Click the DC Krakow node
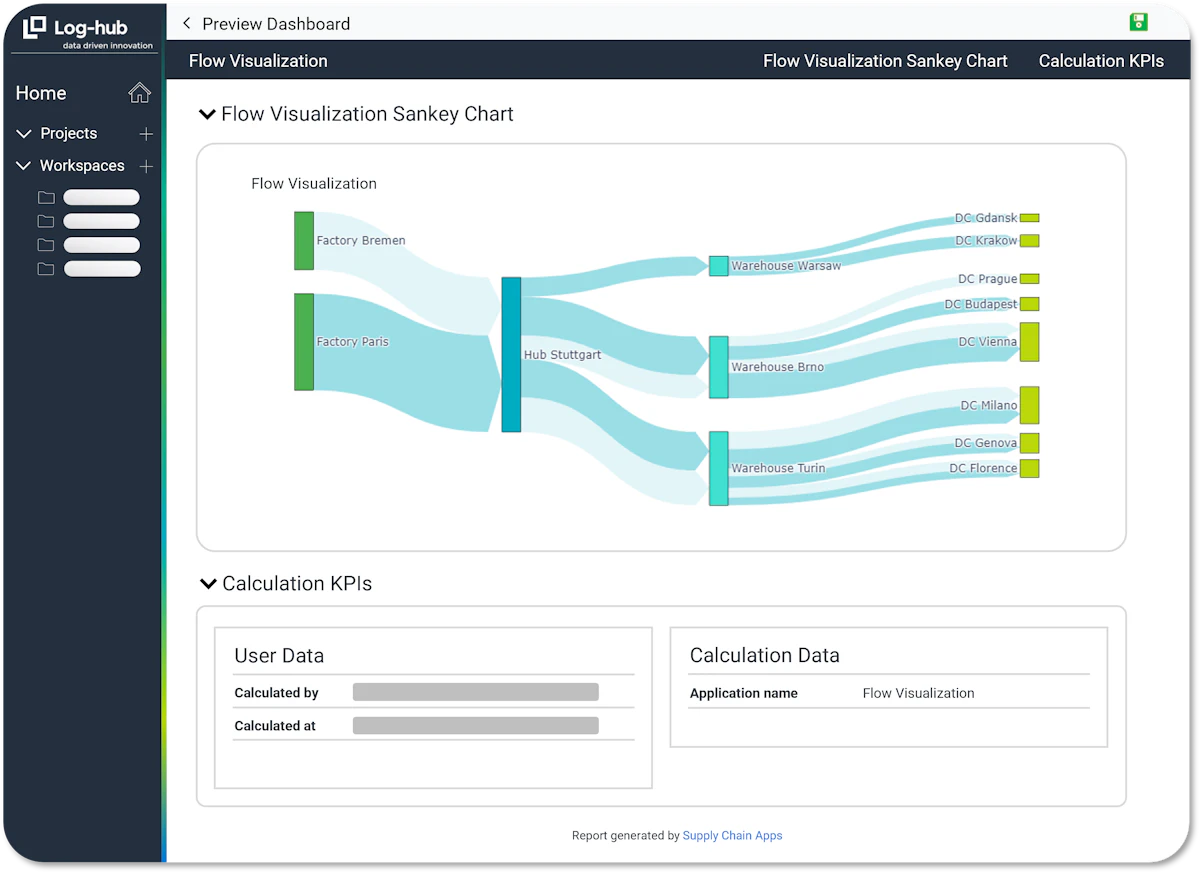1200x873 pixels. (1029, 241)
